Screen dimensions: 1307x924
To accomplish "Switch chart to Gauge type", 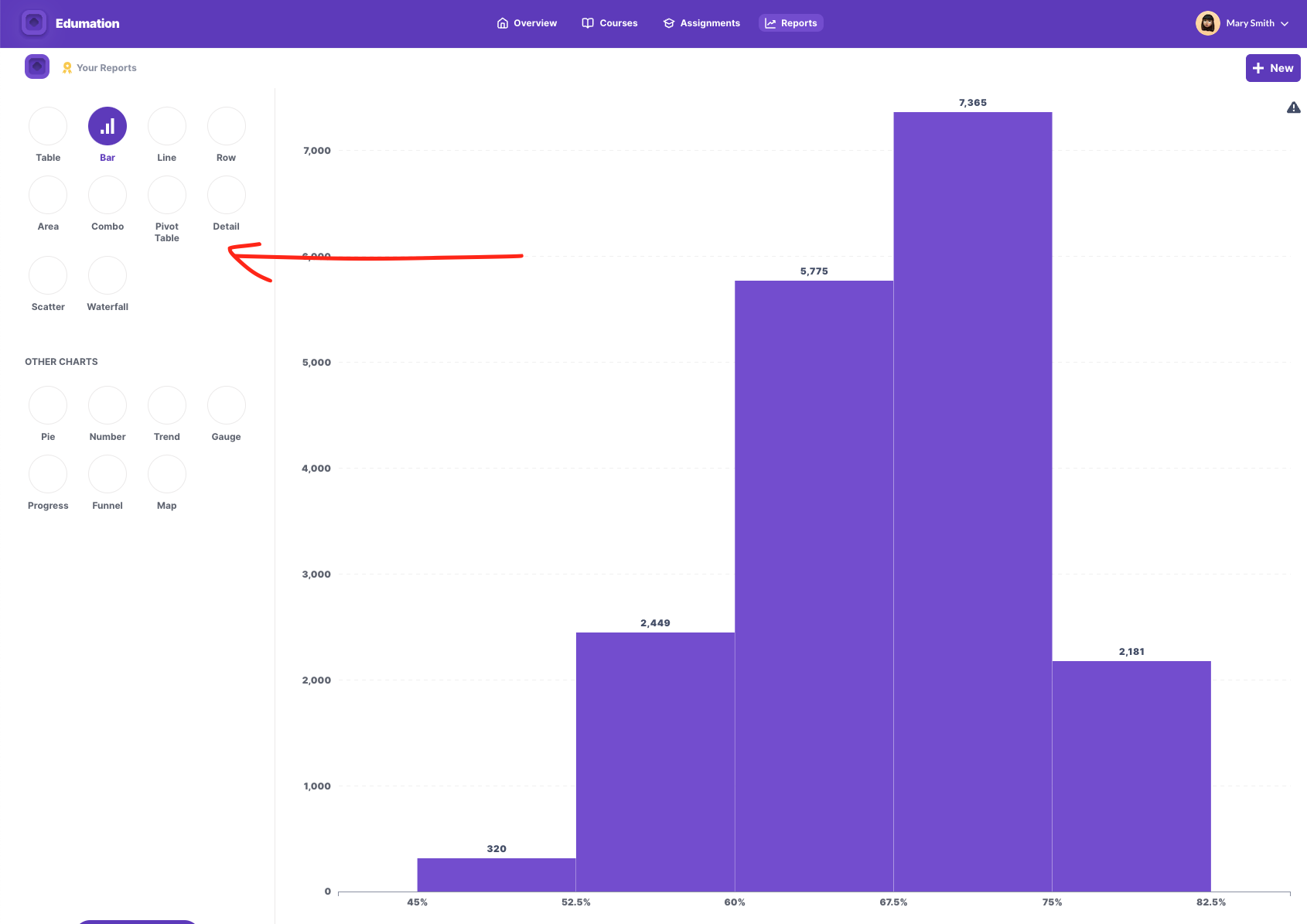I will click(226, 405).
